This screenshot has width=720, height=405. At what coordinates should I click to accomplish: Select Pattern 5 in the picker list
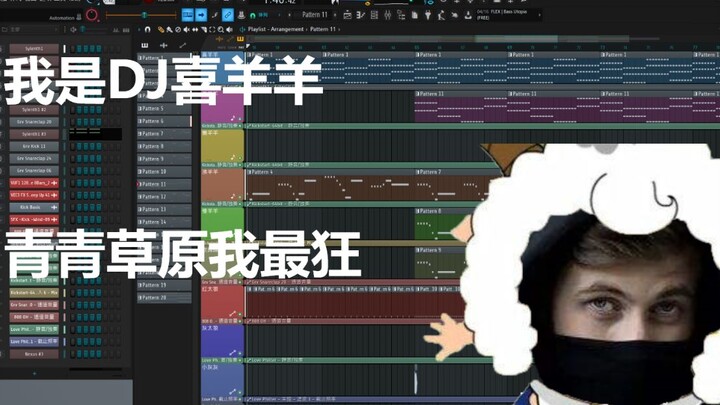pyautogui.click(x=164, y=108)
